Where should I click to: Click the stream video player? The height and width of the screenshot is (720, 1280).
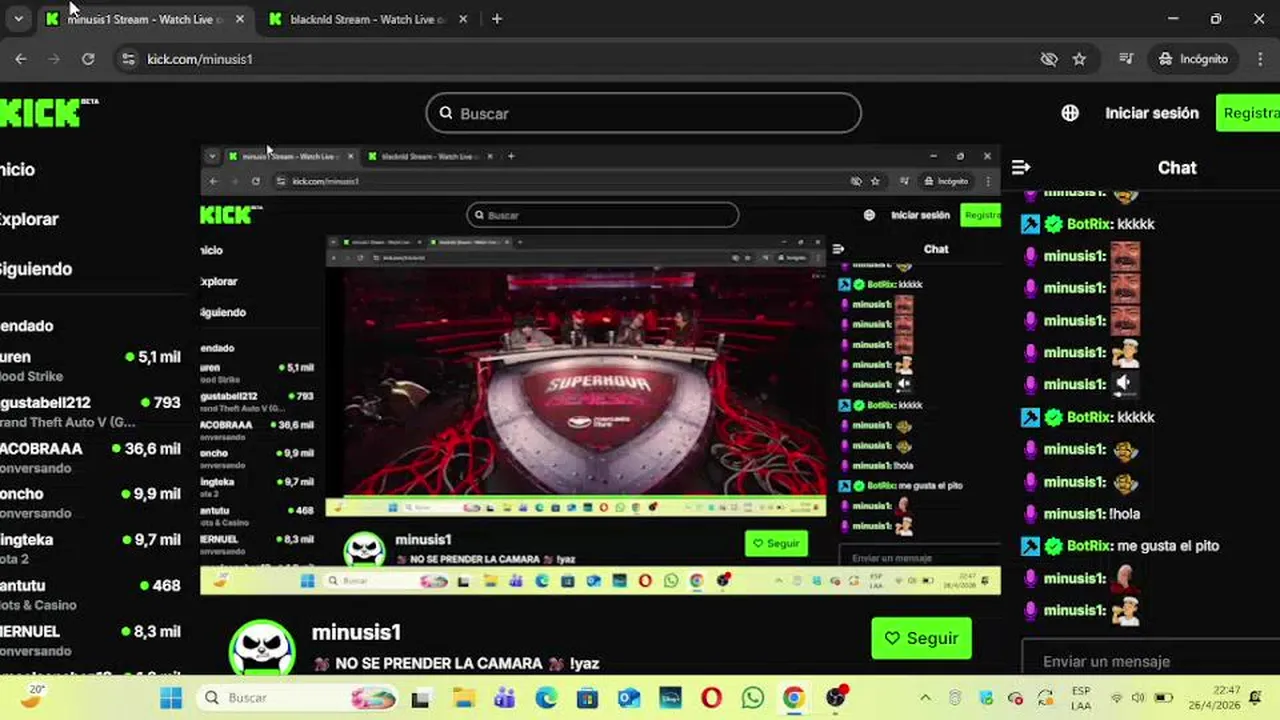(600, 370)
